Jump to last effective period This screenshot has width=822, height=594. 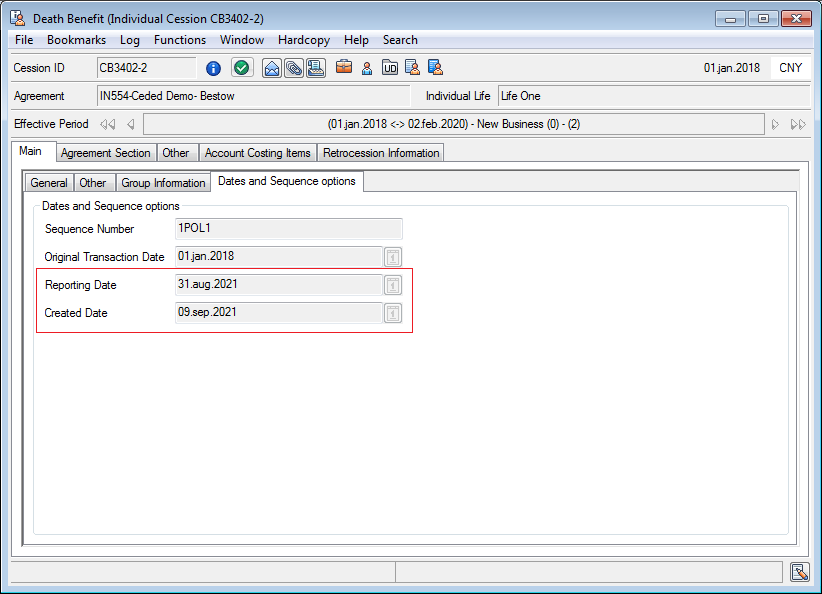tap(798, 124)
